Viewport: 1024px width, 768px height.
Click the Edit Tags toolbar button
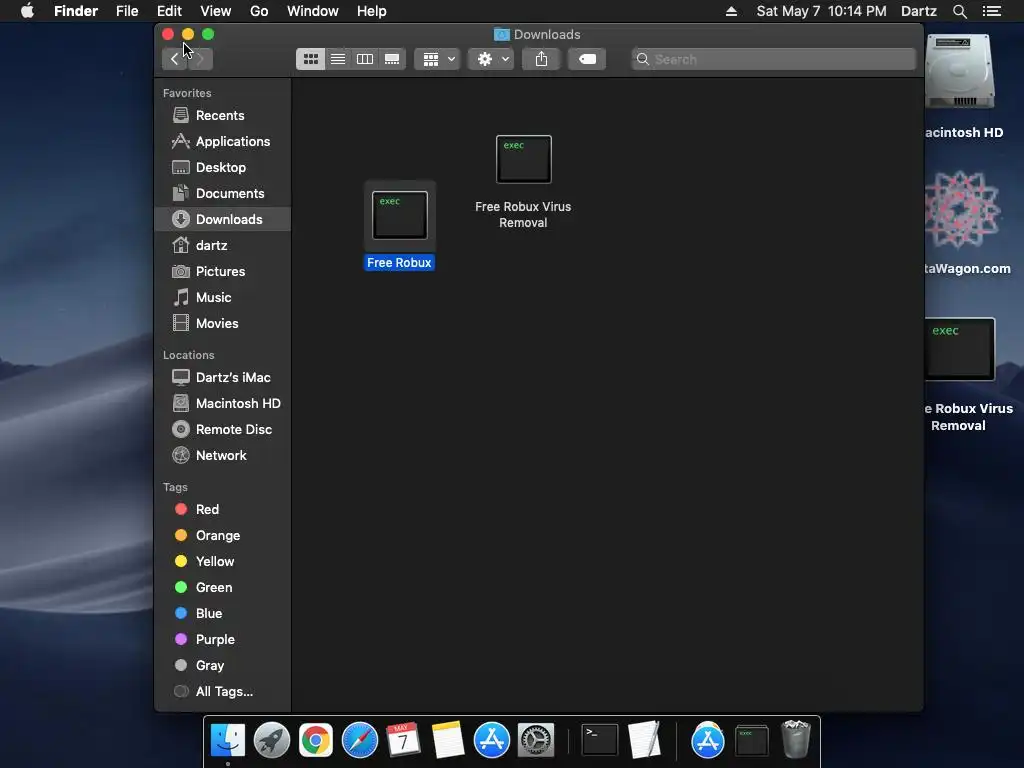pos(587,59)
